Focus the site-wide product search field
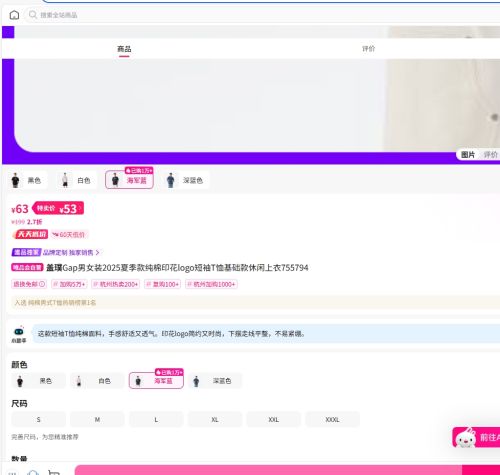Viewport: 500px width, 475px height. [263, 15]
